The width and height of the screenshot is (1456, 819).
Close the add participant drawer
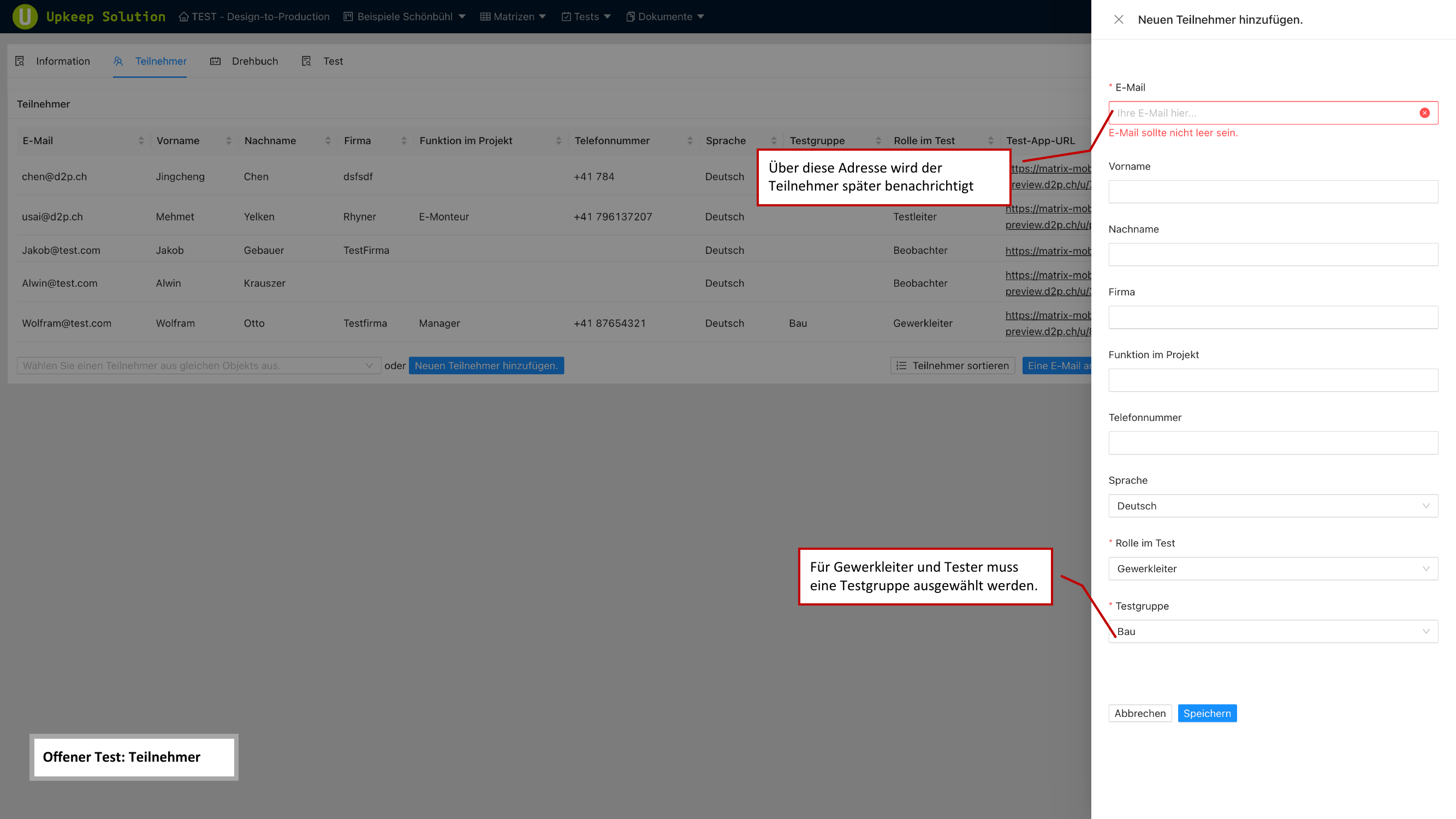click(x=1118, y=20)
